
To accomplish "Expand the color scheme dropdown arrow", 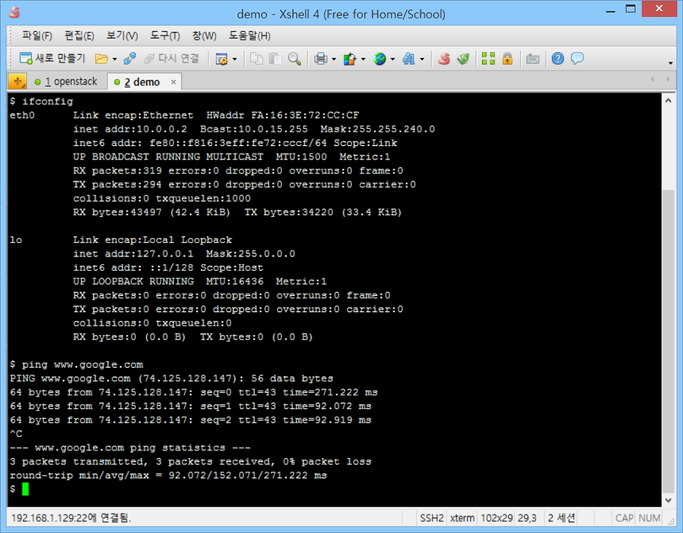I will (x=363, y=59).
